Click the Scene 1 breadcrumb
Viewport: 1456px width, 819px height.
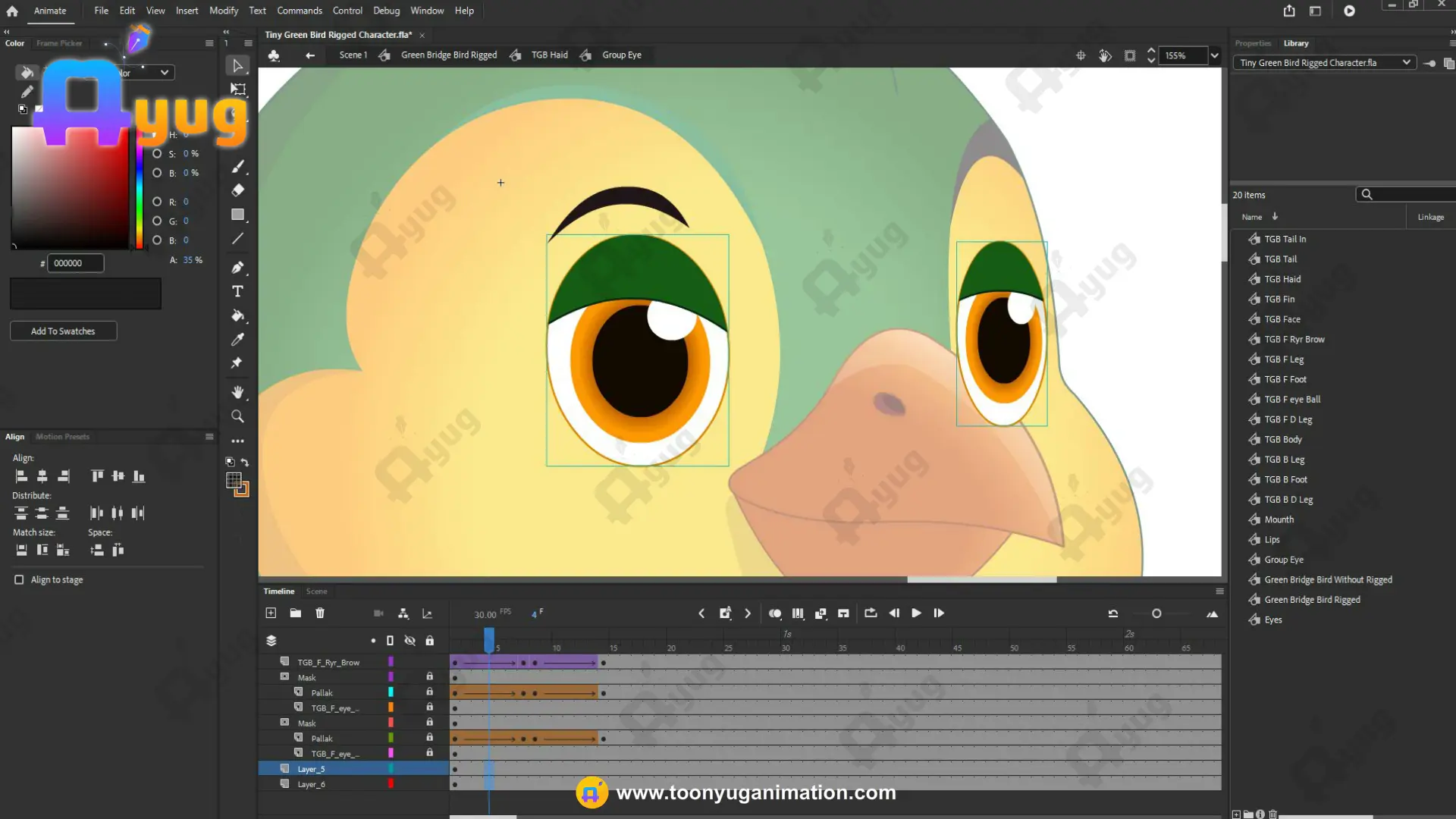tap(353, 55)
